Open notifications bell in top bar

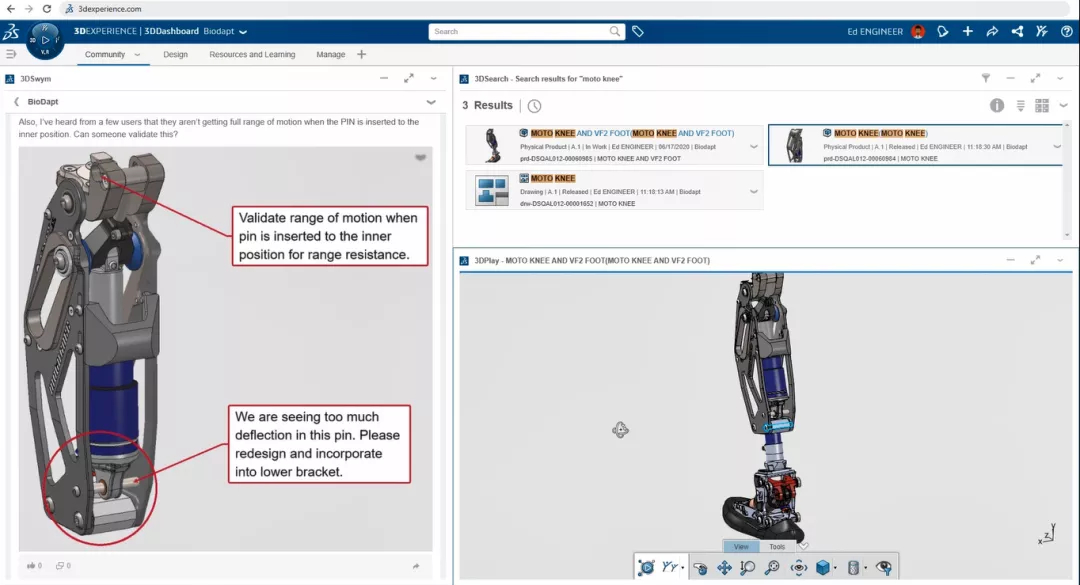click(942, 31)
